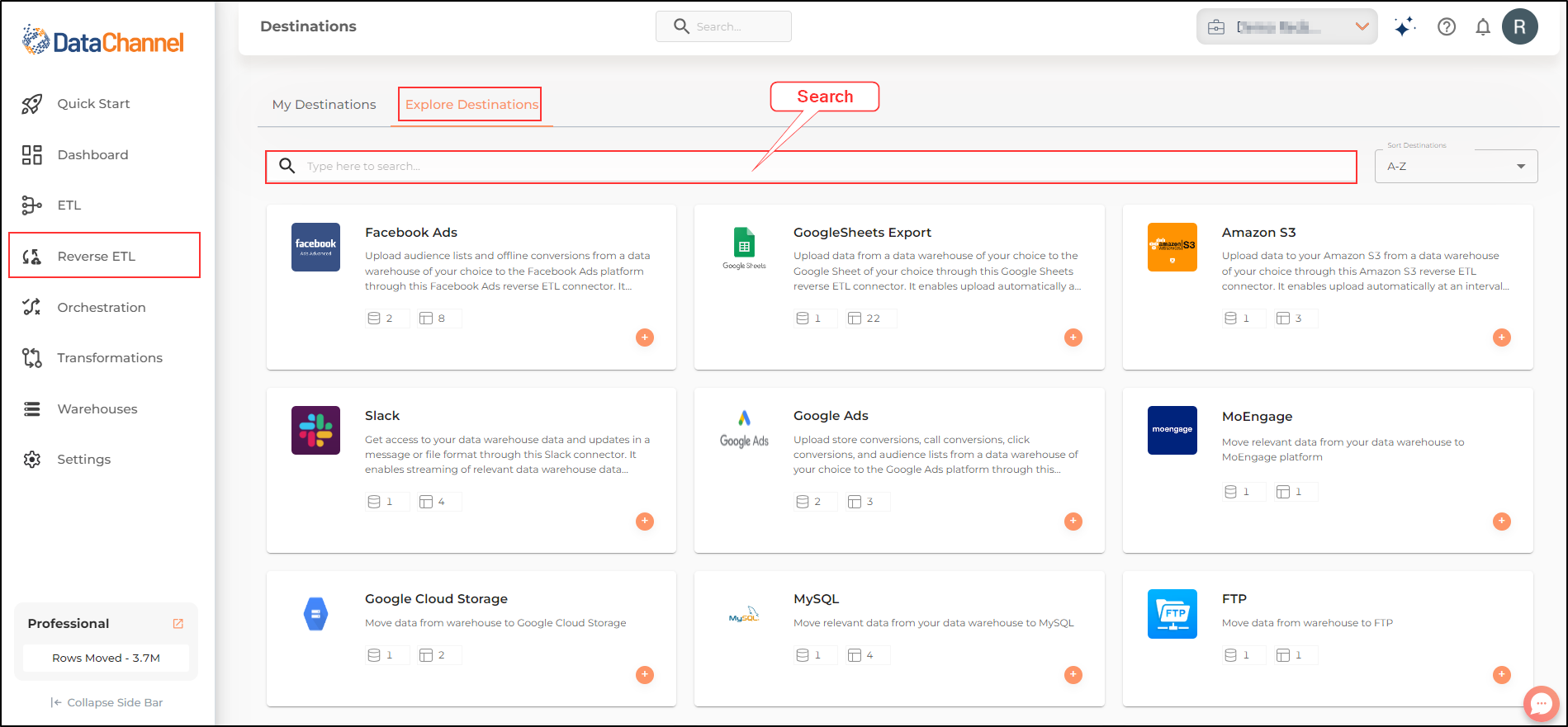Screen dimensions: 1568x727
Task: Click the DataChannel logo
Action: coord(103,40)
